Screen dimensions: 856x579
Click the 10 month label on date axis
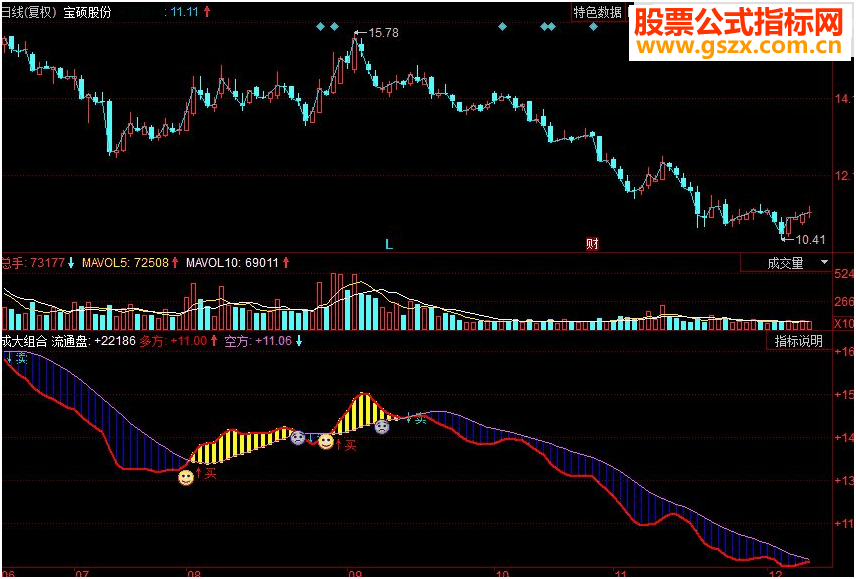[502, 574]
